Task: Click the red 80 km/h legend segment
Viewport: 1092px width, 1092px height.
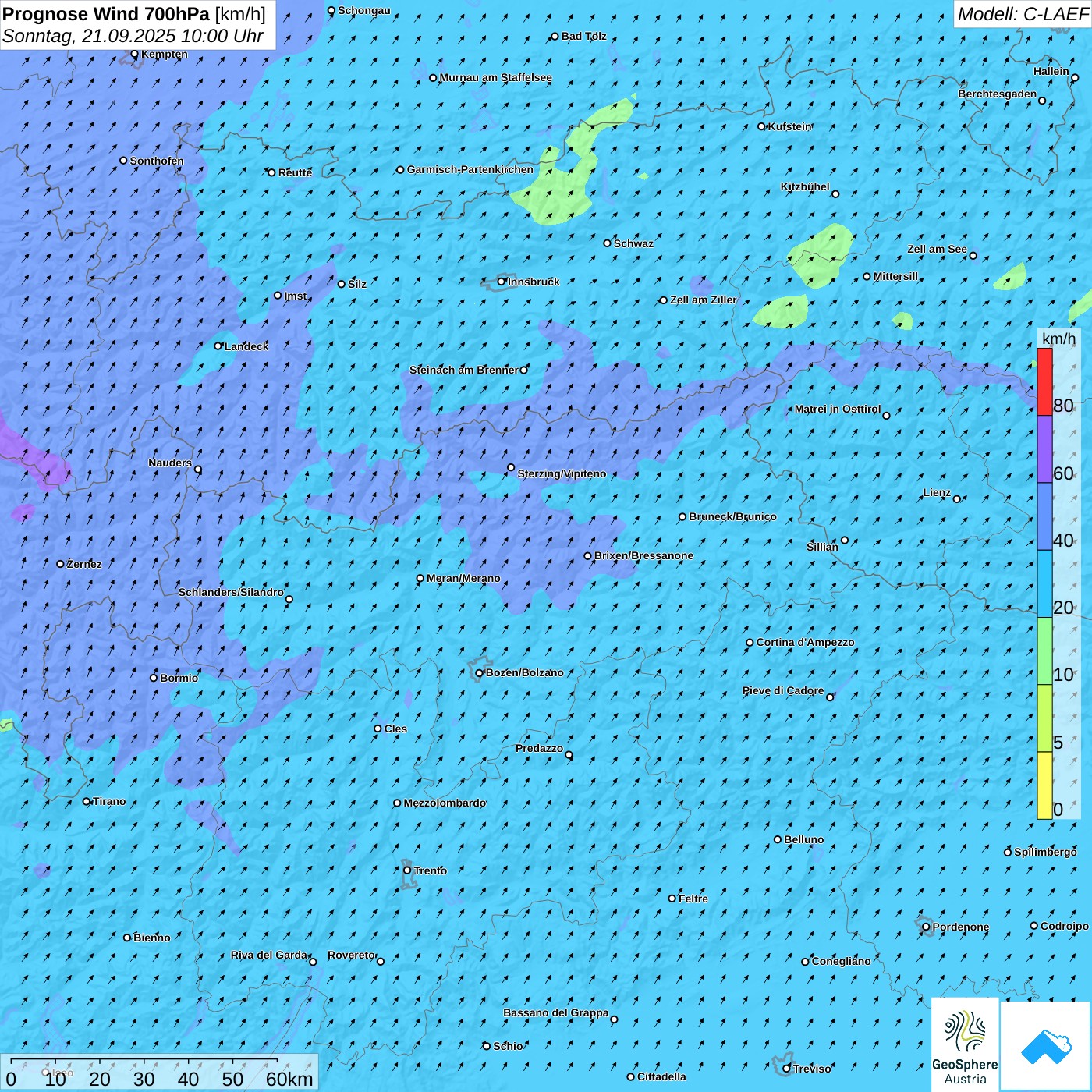Action: pyautogui.click(x=1044, y=381)
